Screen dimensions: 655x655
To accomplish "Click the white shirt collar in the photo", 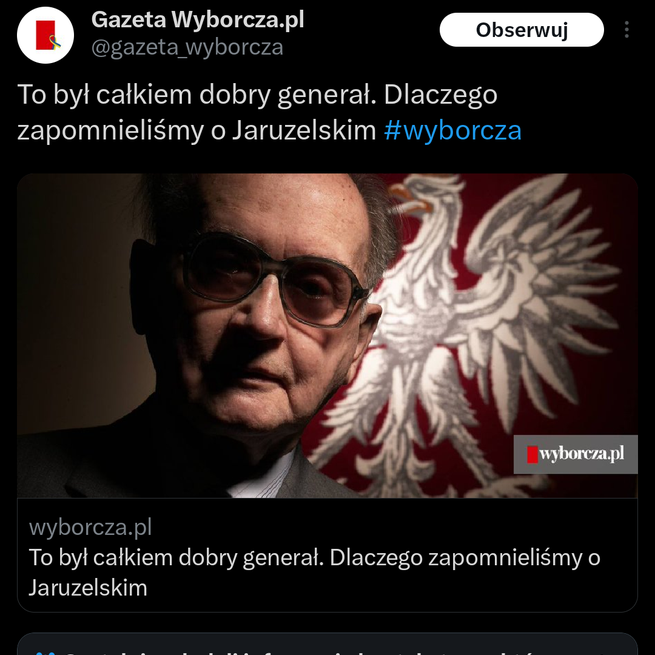I will tap(261, 478).
